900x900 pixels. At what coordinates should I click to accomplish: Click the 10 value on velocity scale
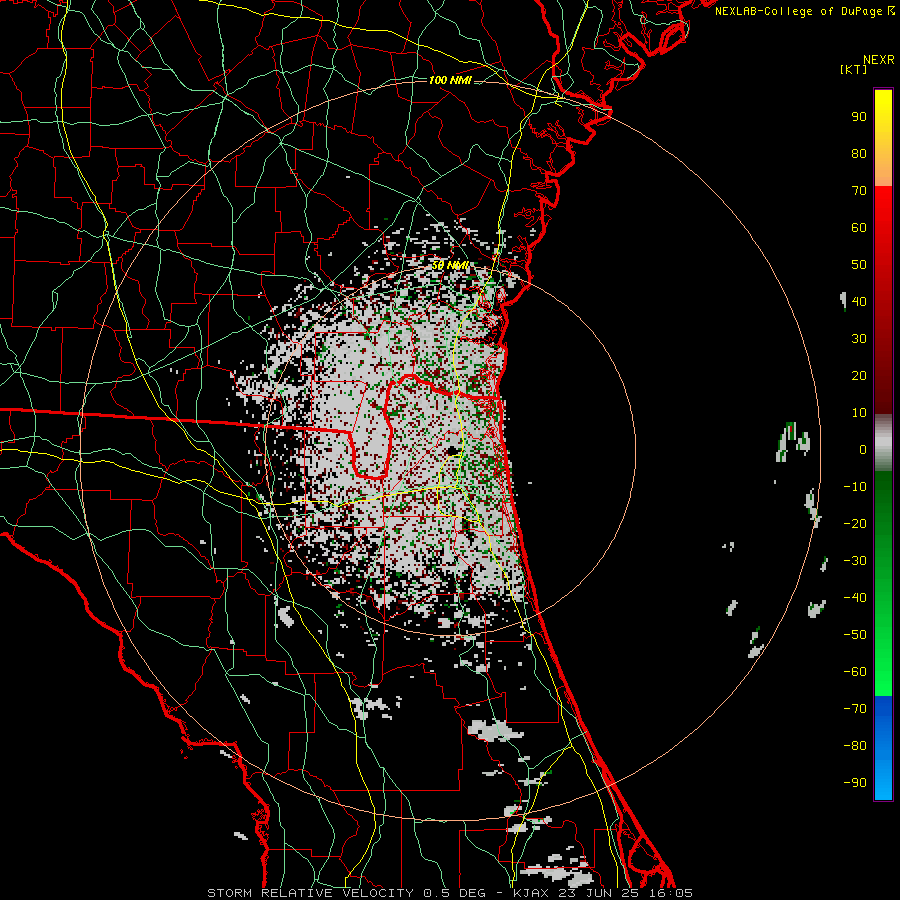click(x=859, y=413)
